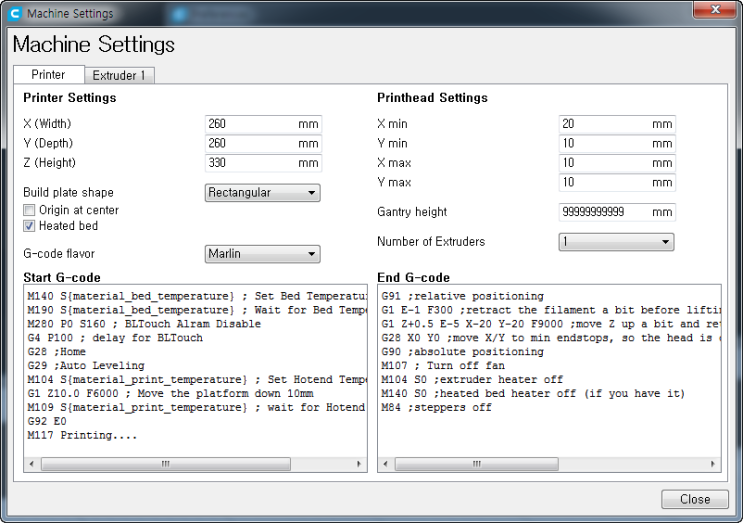The height and width of the screenshot is (523, 743).
Task: Uncheck the Heated bed checkbox
Action: pyautogui.click(x=29, y=226)
